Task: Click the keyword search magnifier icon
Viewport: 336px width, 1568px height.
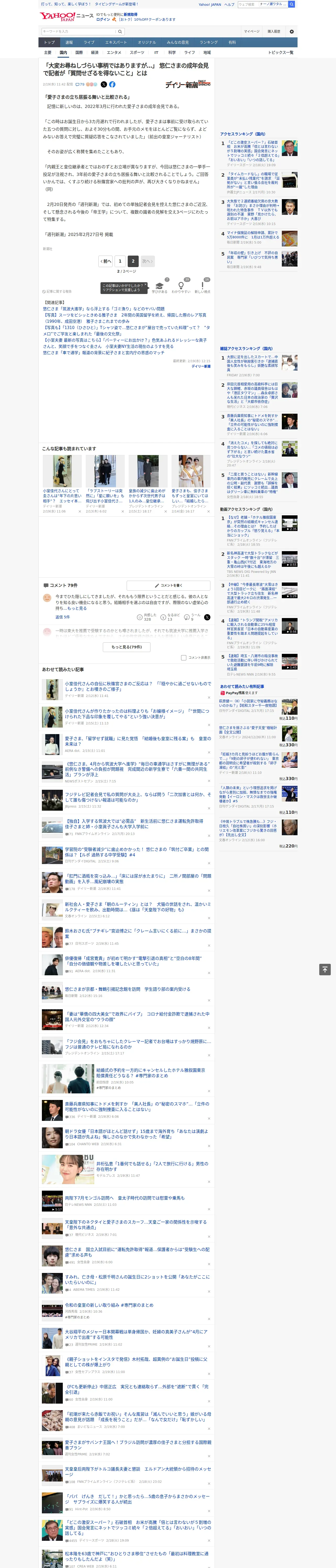Action: click(120, 31)
